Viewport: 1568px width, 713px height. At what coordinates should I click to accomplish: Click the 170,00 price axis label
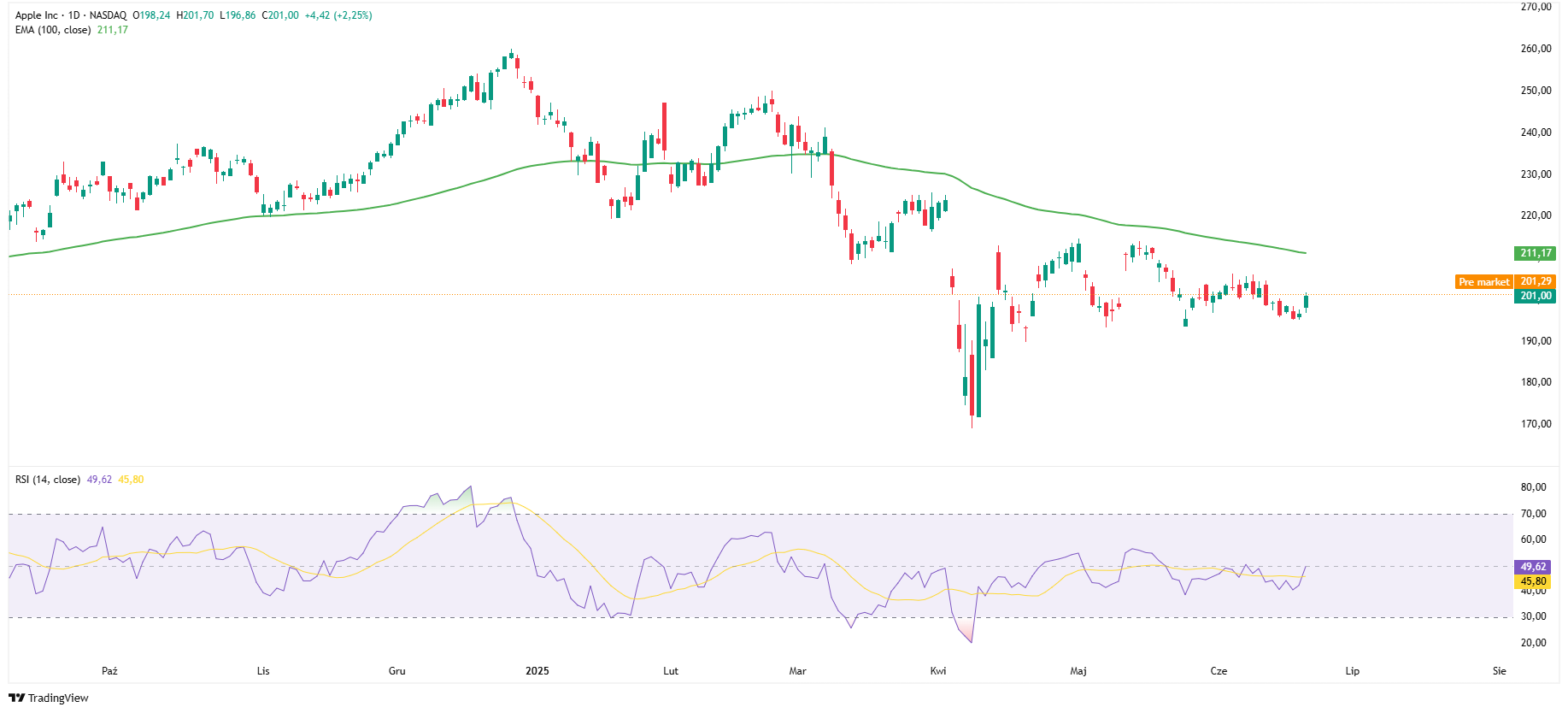[1536, 424]
